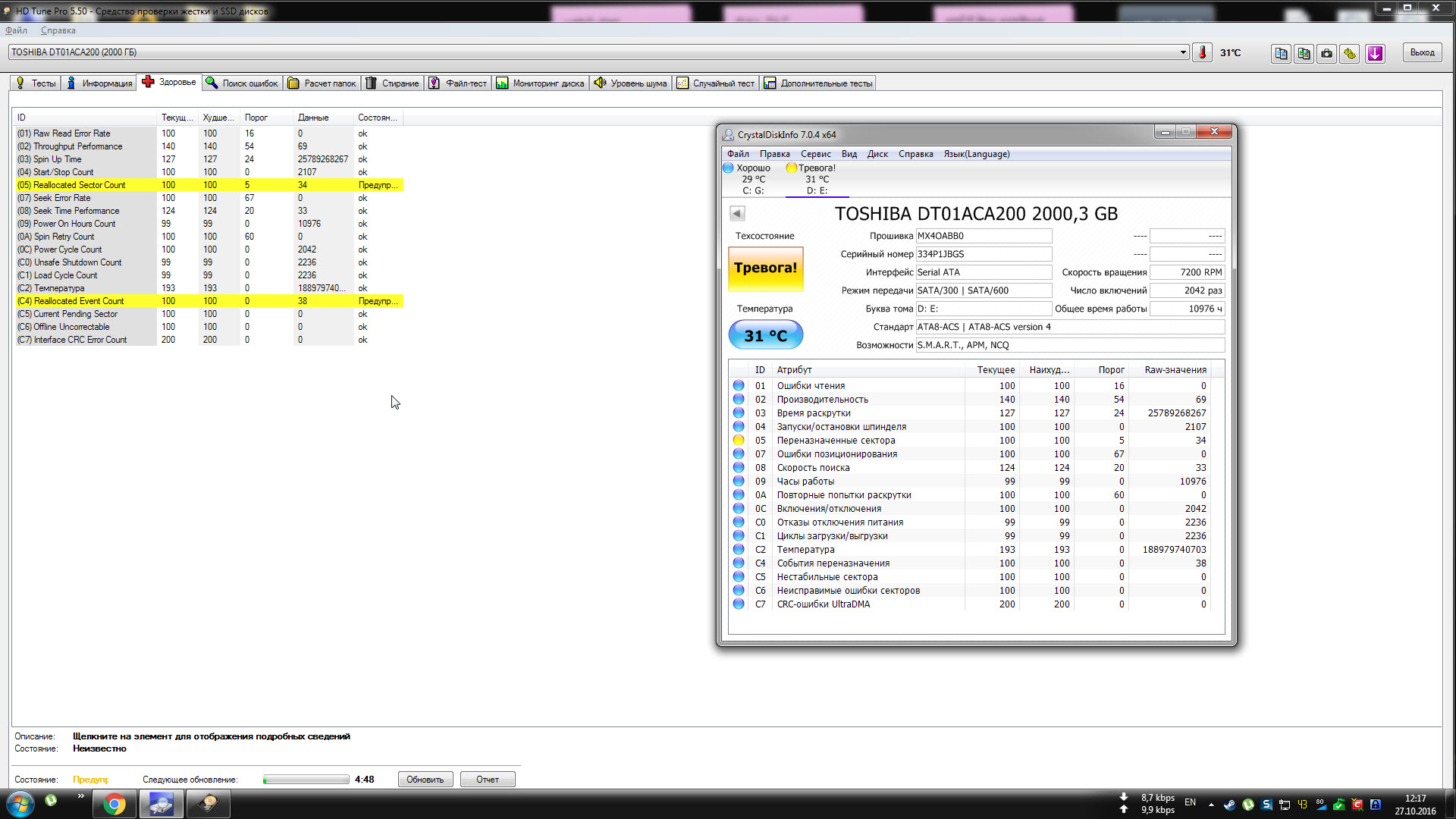1456x819 pixels.
Task: Click the previous disk arrow in CrystalDiskInfo
Action: pyautogui.click(x=737, y=214)
